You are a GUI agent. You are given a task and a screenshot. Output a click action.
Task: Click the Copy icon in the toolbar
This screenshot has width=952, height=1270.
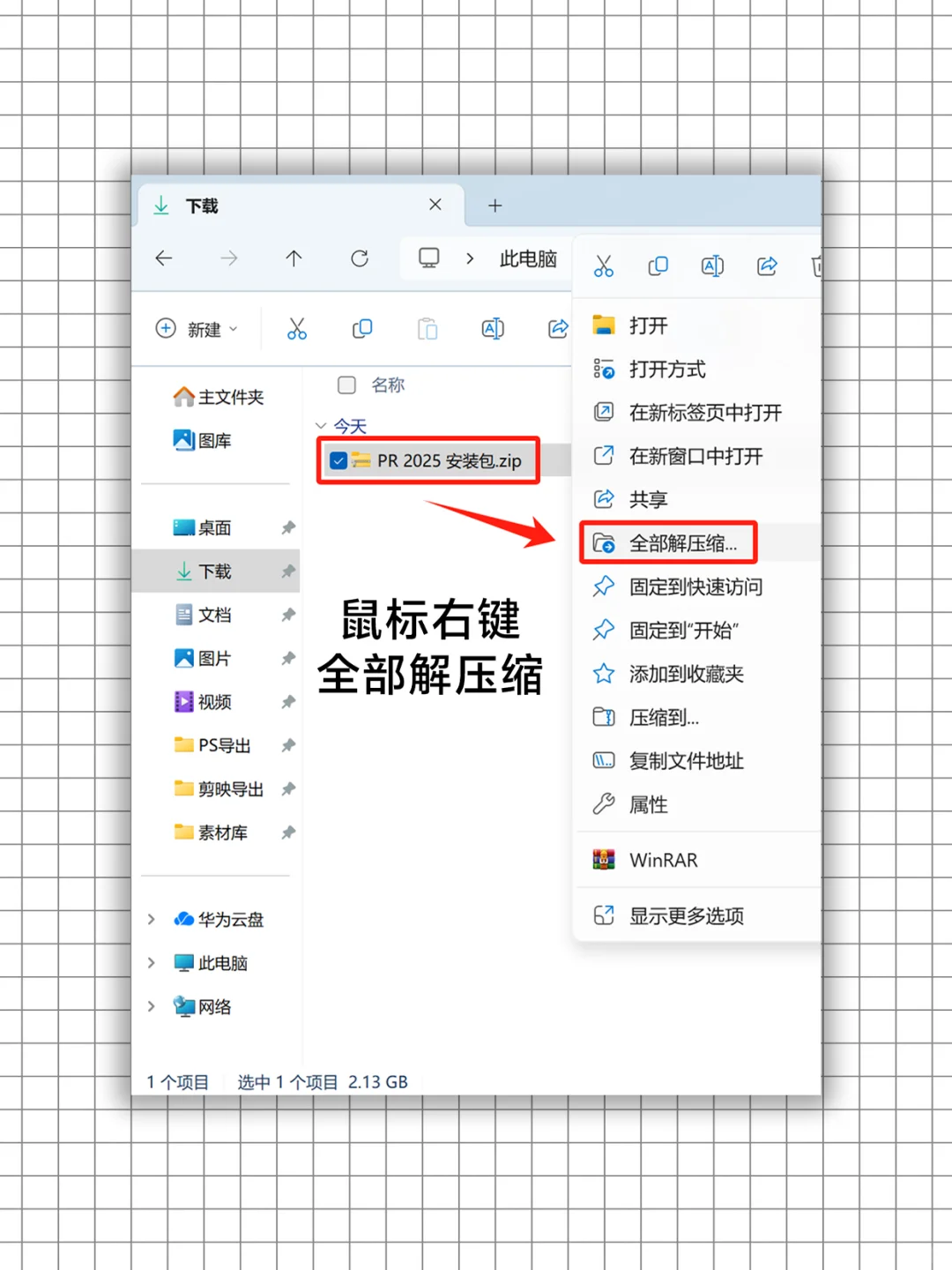click(362, 328)
